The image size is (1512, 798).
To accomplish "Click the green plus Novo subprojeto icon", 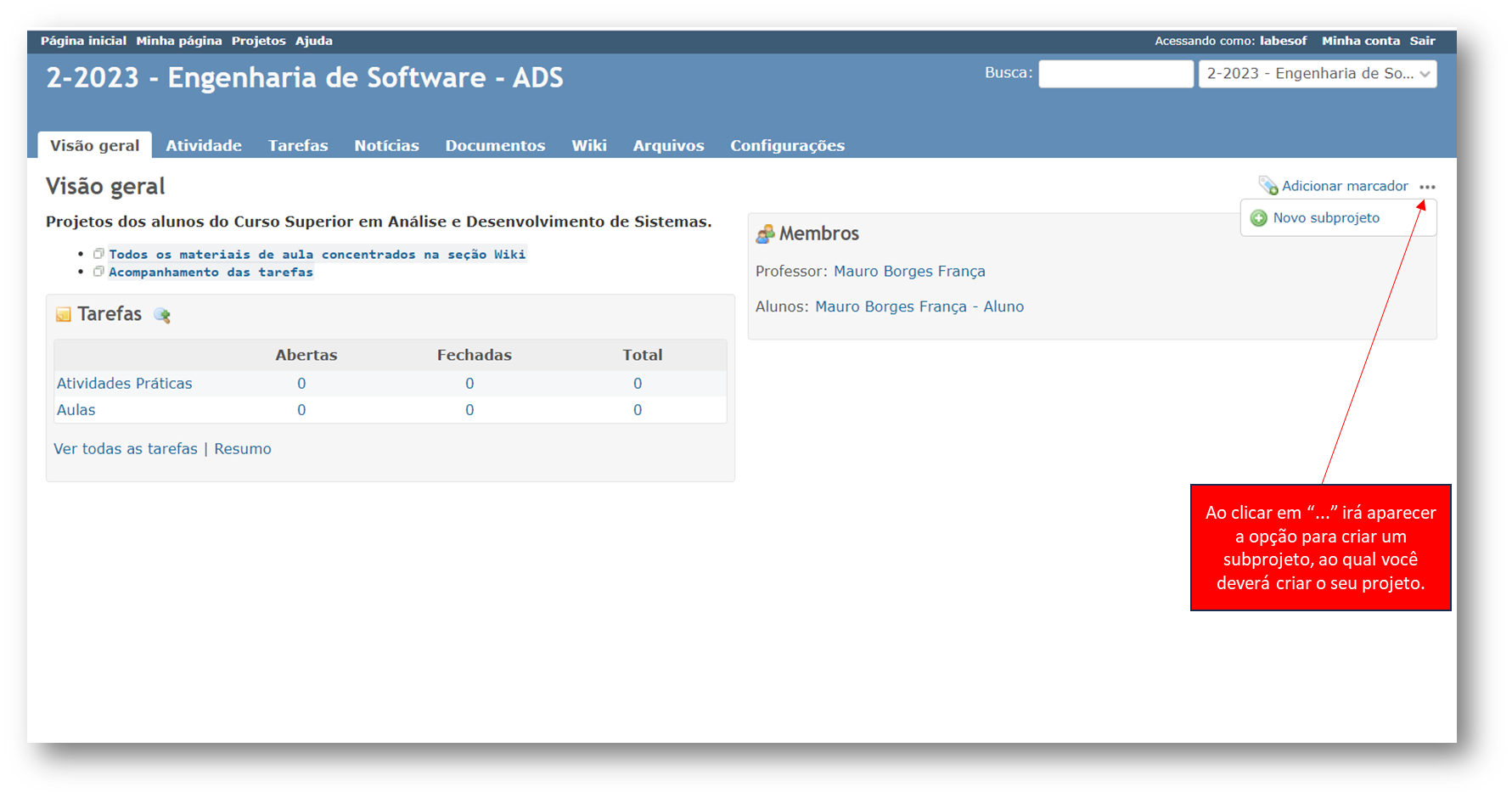I will (1259, 218).
